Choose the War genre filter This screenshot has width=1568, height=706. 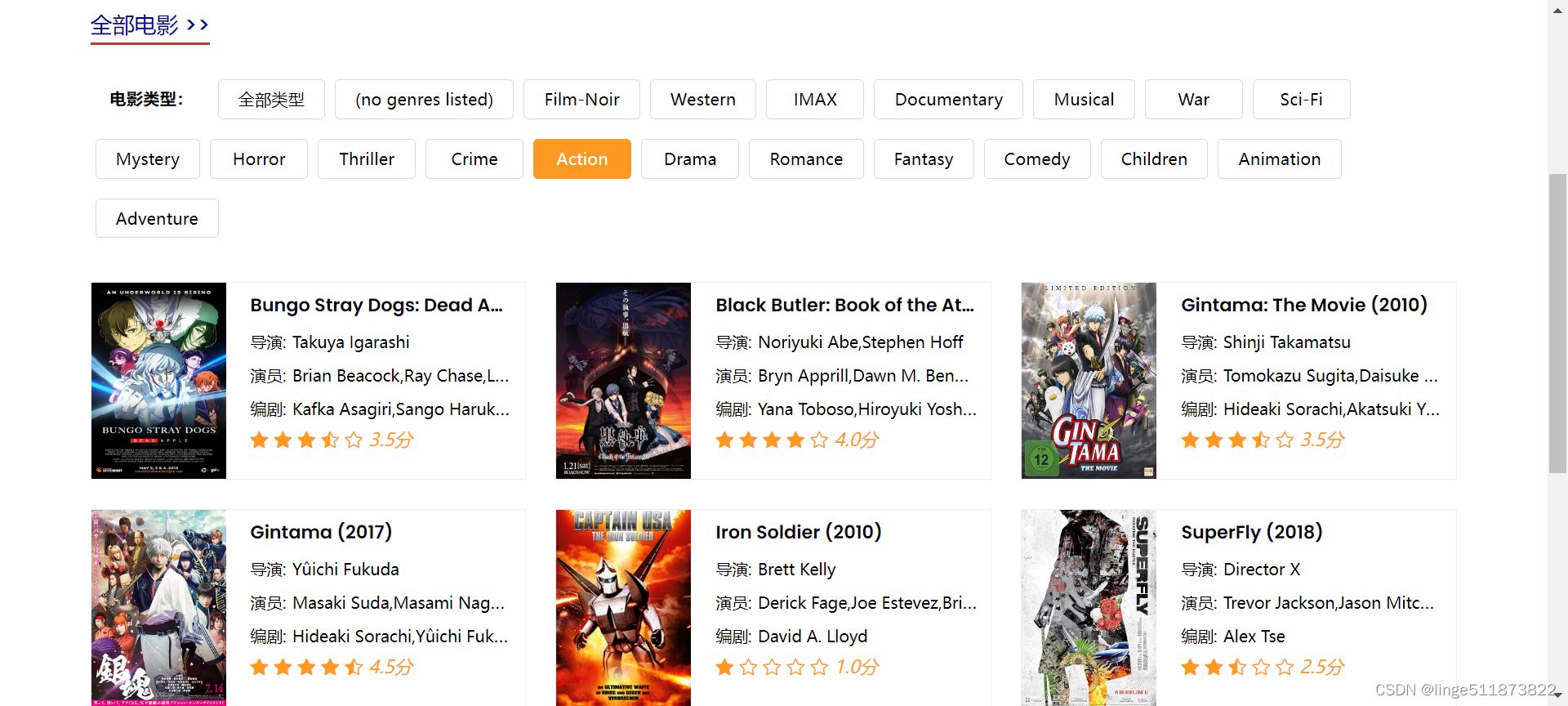point(1193,100)
